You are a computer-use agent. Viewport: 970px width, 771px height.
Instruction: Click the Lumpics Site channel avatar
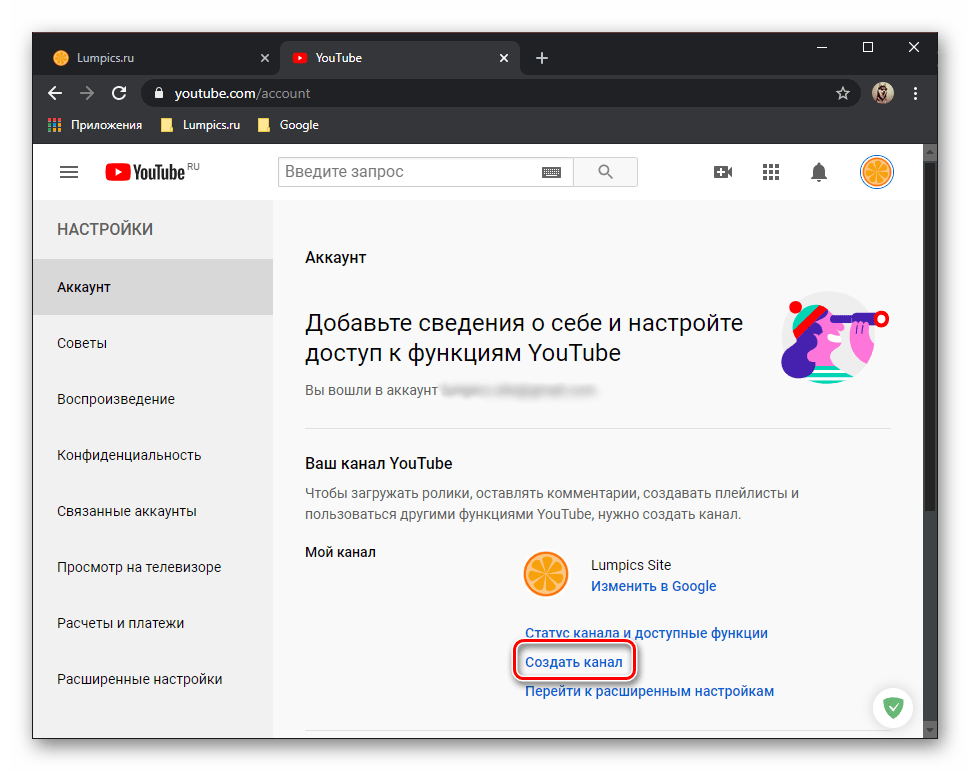(546, 574)
